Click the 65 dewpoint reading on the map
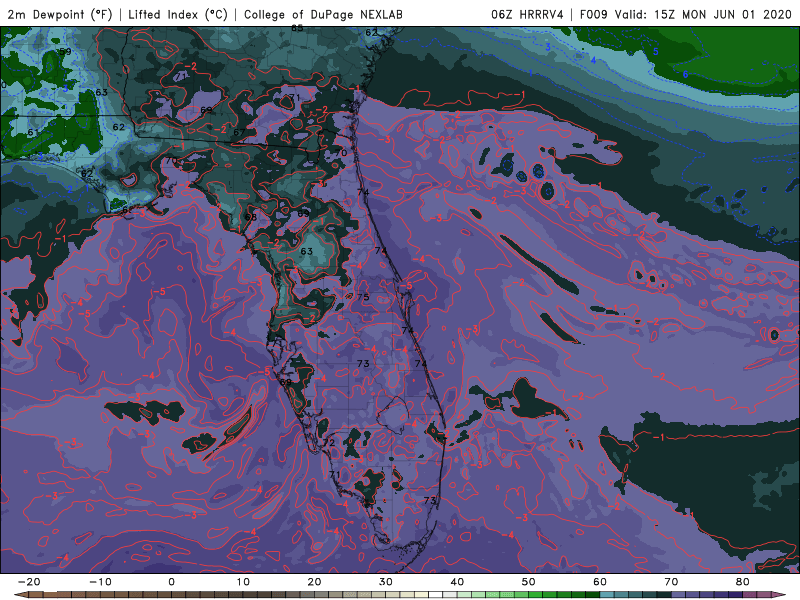 297,29
